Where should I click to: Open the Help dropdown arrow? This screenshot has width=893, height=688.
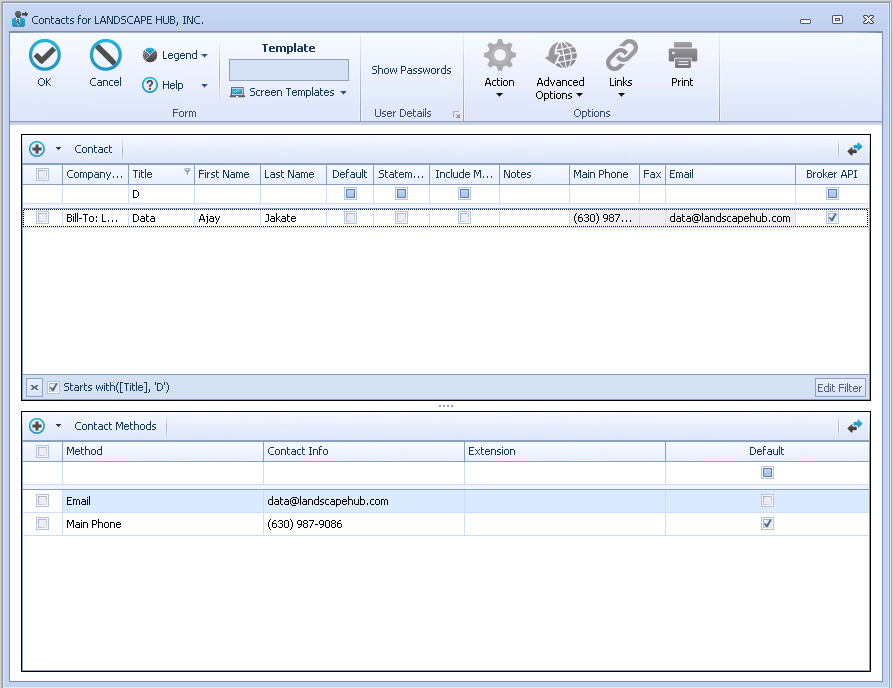[x=204, y=84]
